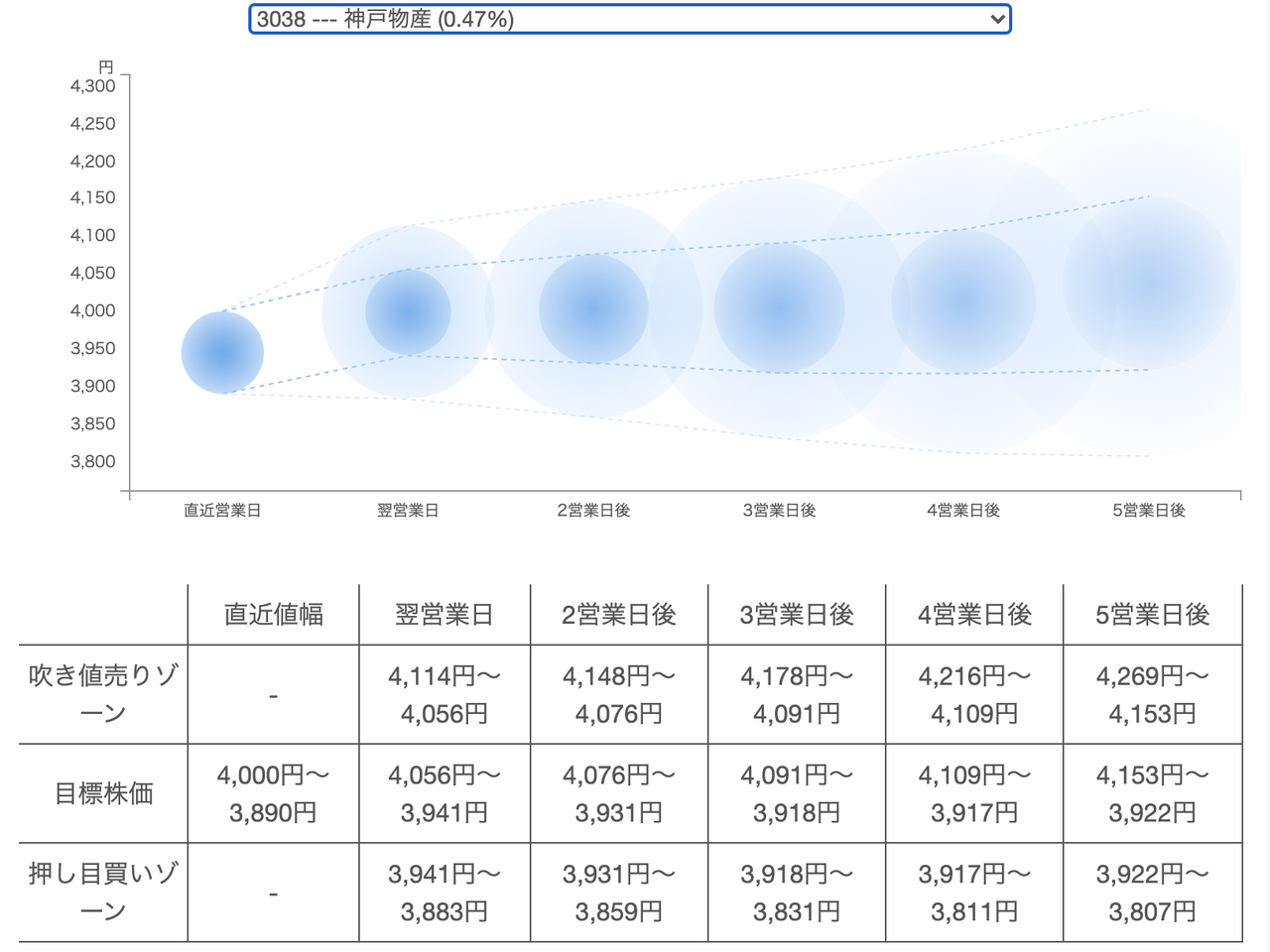Select the 直近営業日 bubble on chart
Image resolution: width=1270 pixels, height=952 pixels.
[x=222, y=352]
